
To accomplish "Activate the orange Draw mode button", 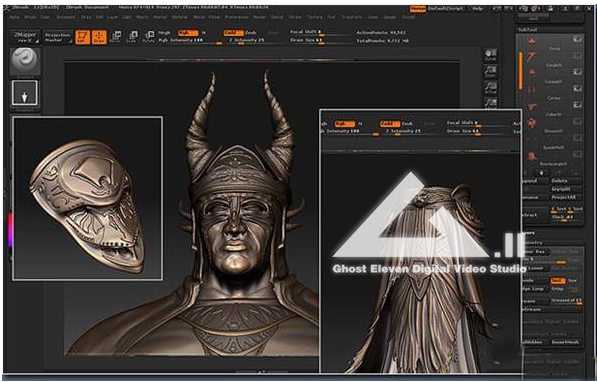I will pos(99,37).
